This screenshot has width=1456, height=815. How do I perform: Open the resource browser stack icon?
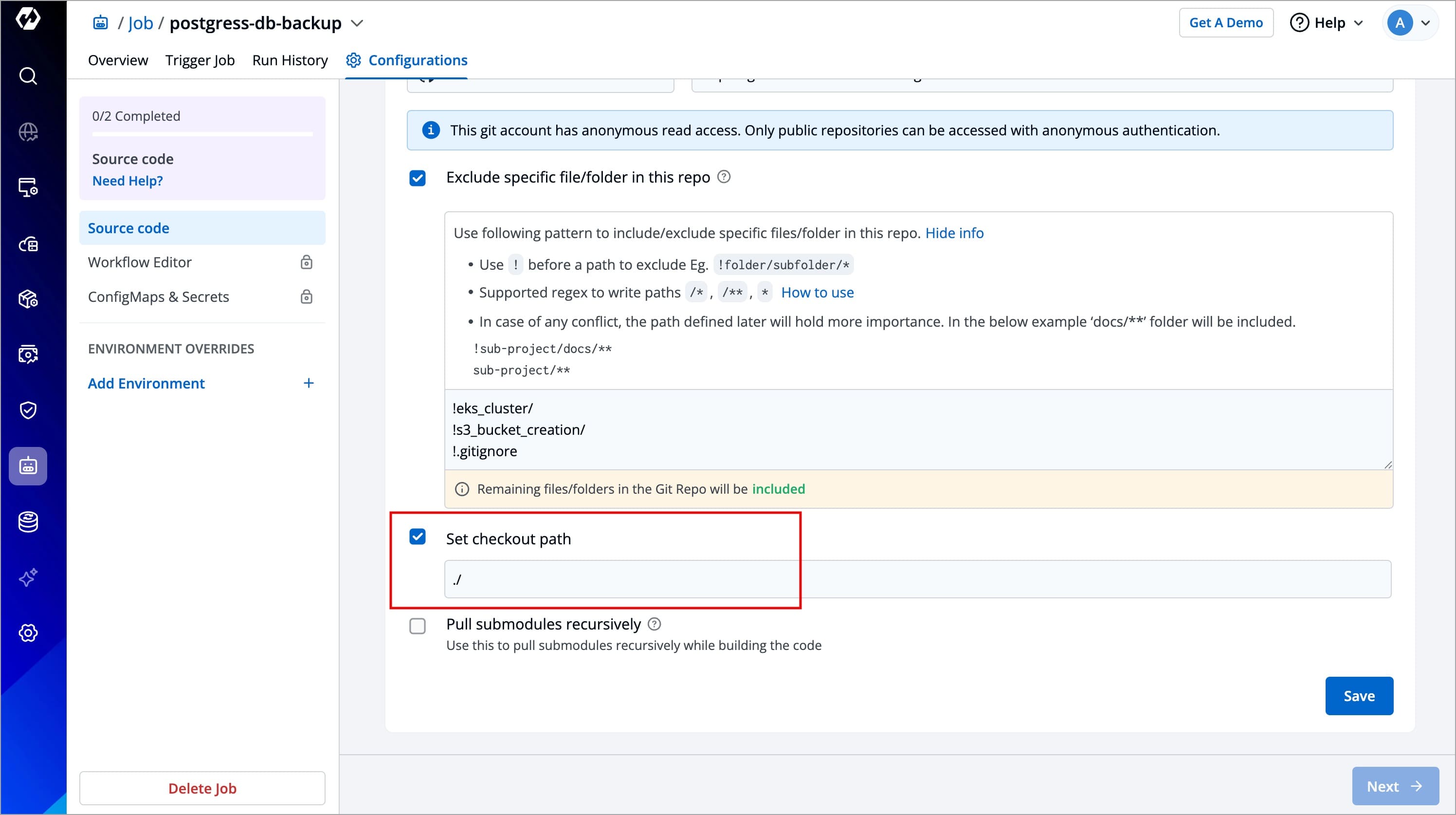28,521
